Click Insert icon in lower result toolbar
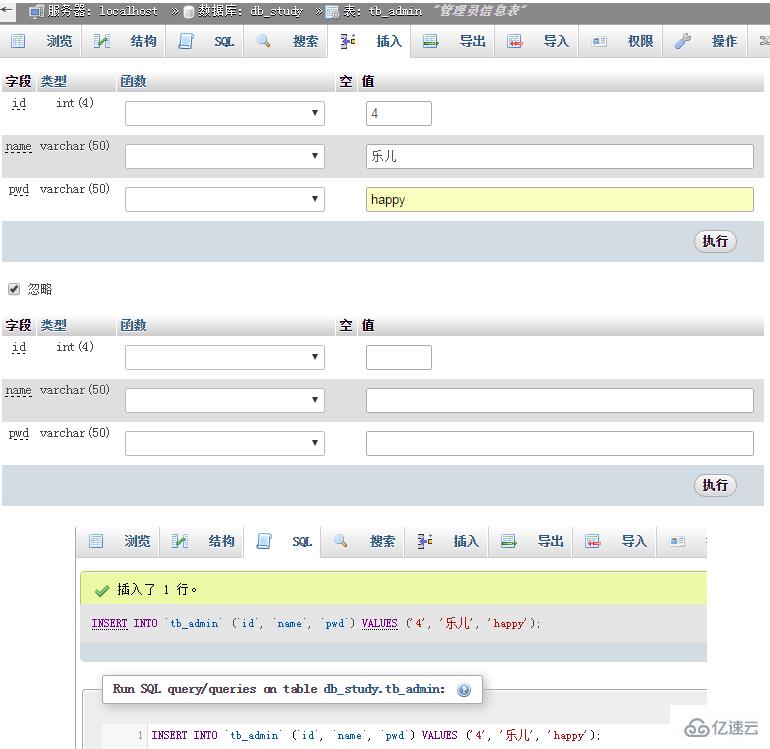 [425, 541]
